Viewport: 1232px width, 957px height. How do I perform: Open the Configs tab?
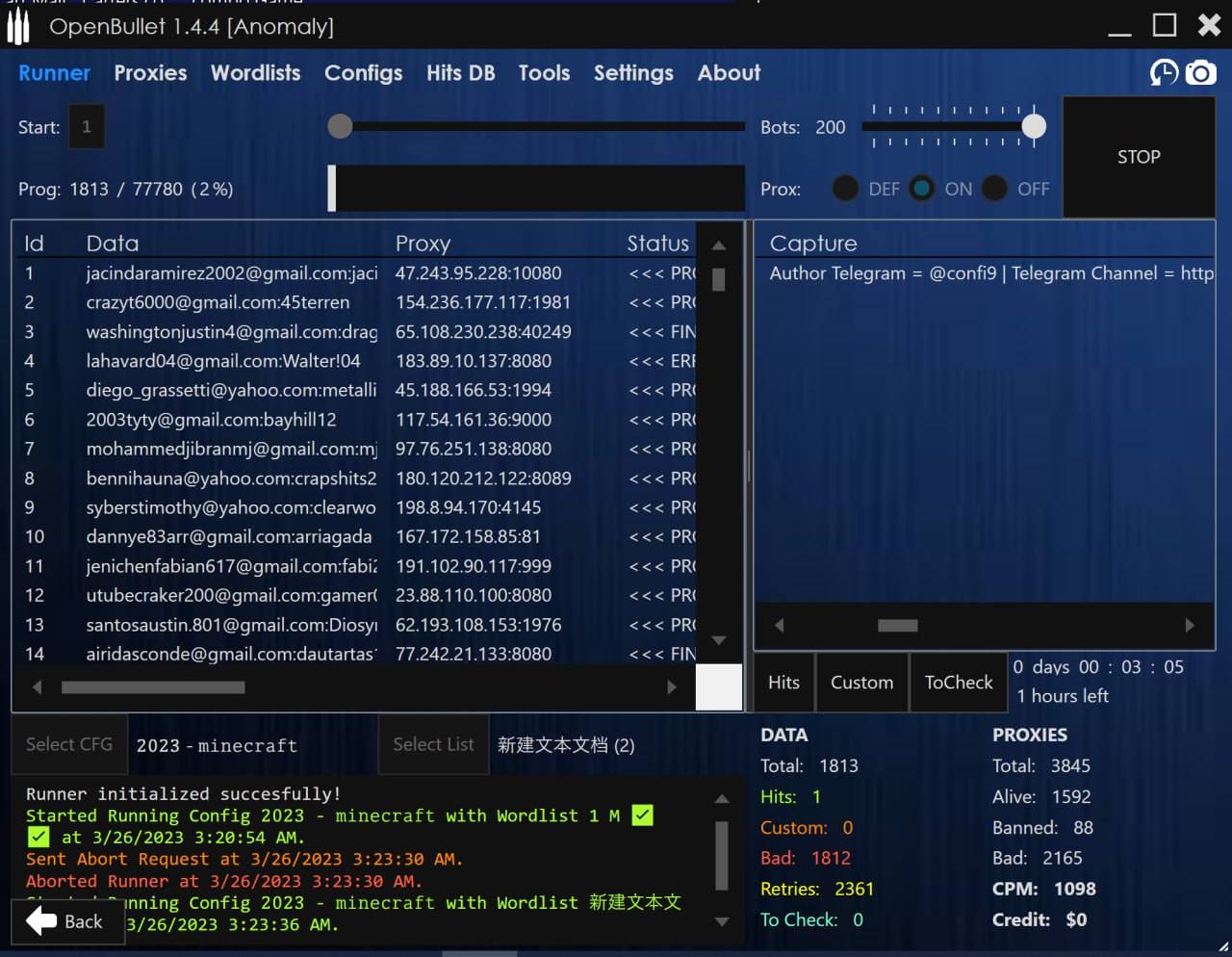coord(363,73)
